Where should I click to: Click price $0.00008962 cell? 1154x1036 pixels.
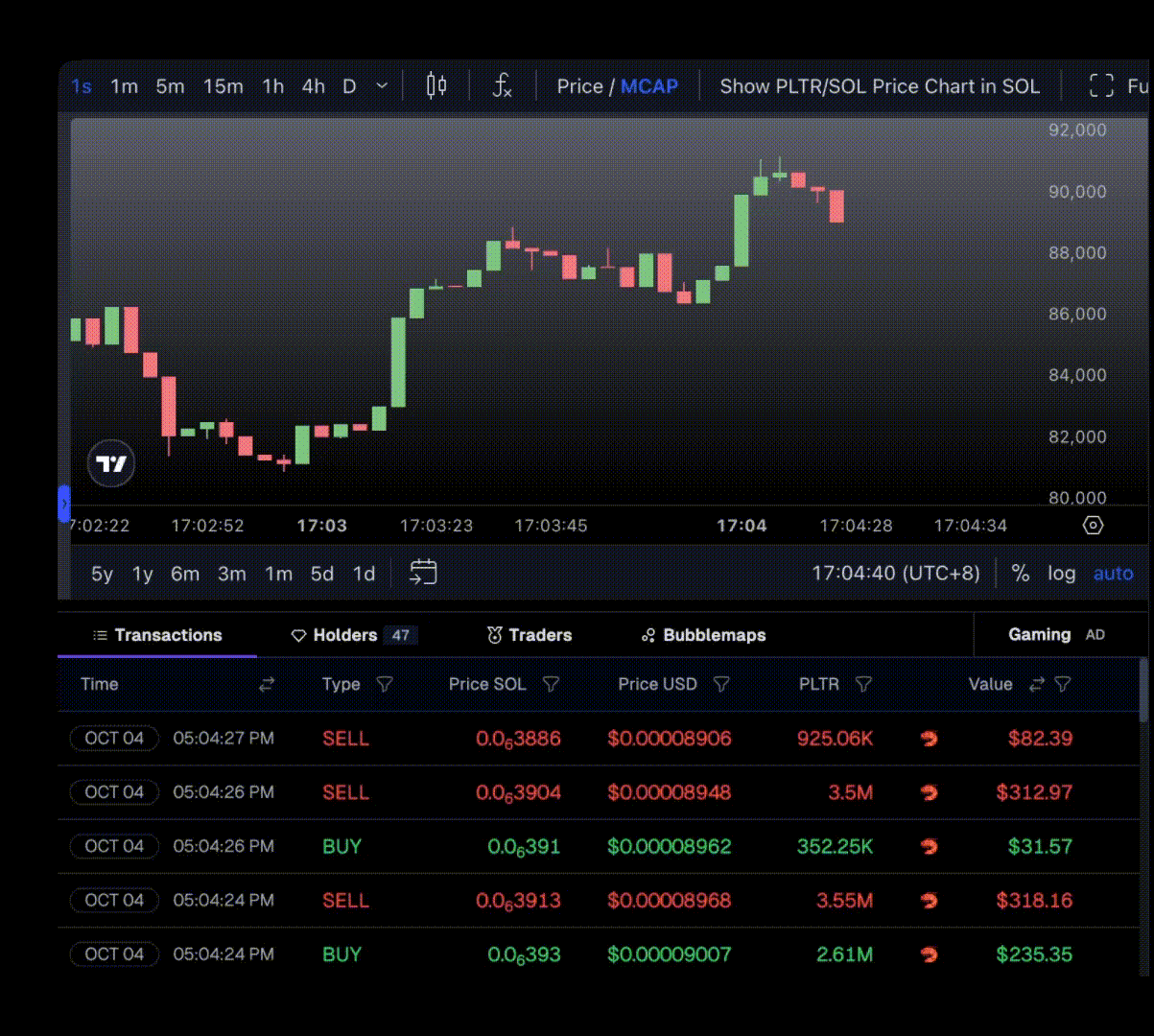click(670, 846)
